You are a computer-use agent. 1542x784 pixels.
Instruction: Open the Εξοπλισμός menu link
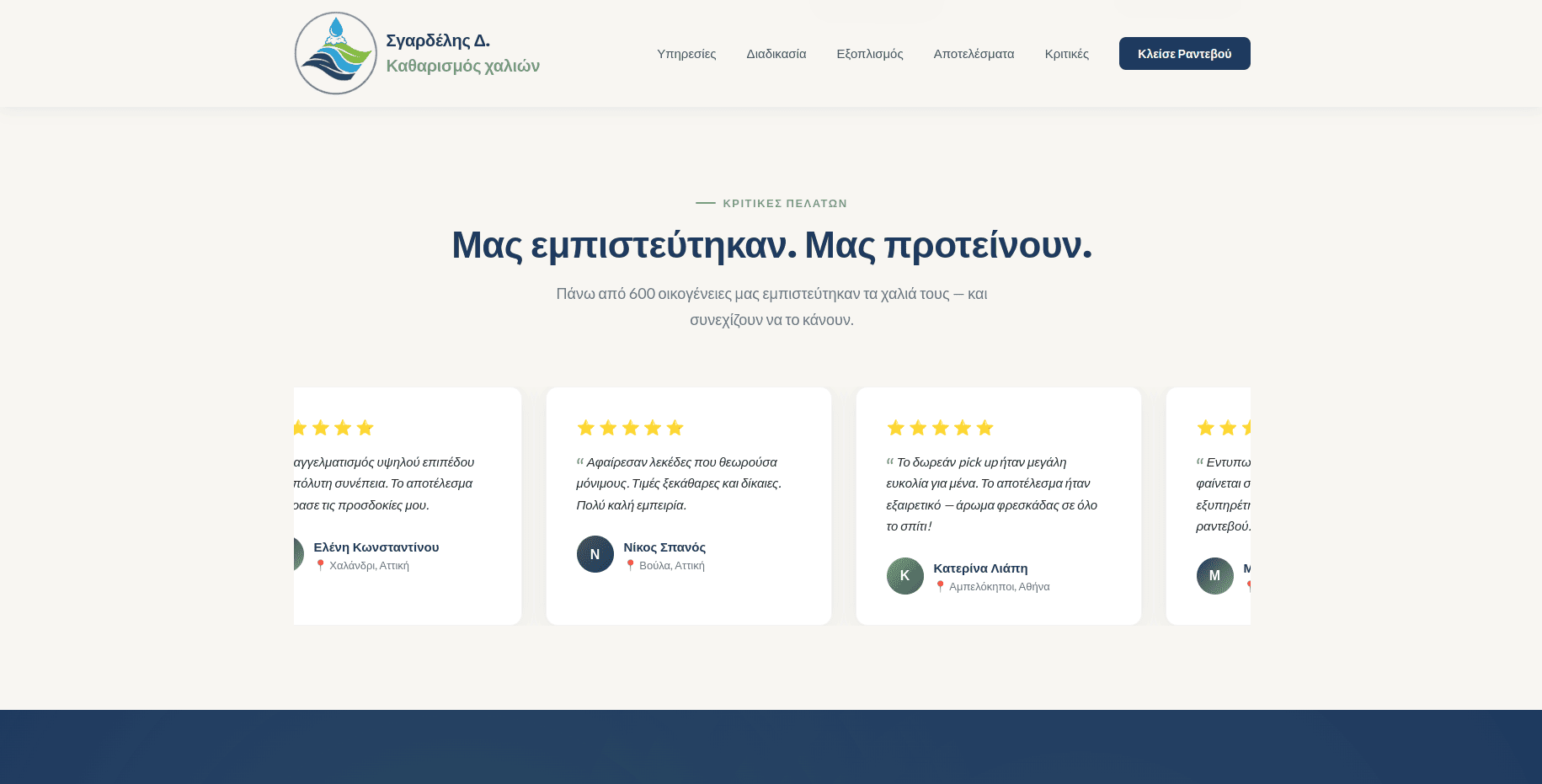click(869, 54)
